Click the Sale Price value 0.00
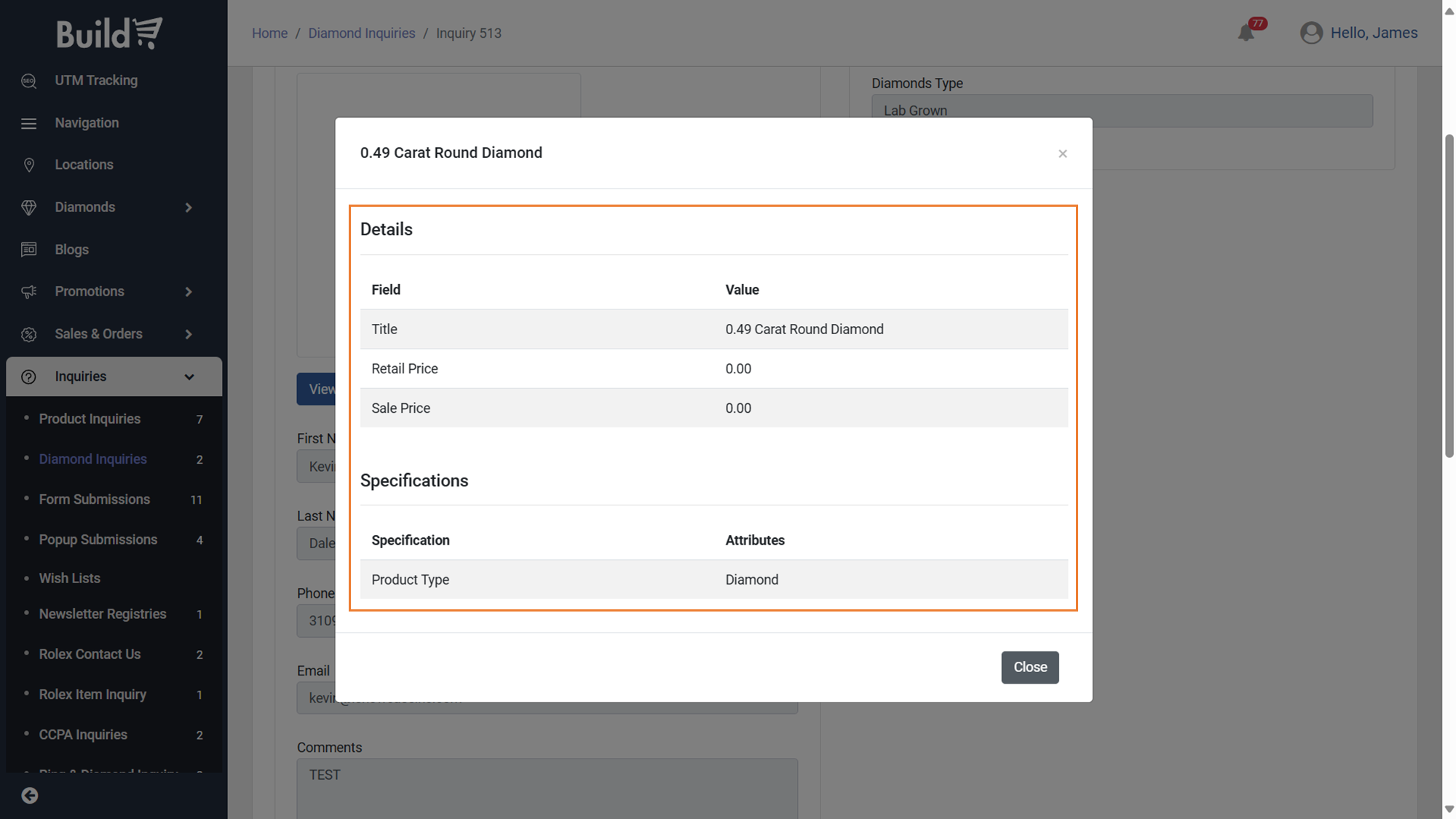The height and width of the screenshot is (819, 1456). (737, 408)
